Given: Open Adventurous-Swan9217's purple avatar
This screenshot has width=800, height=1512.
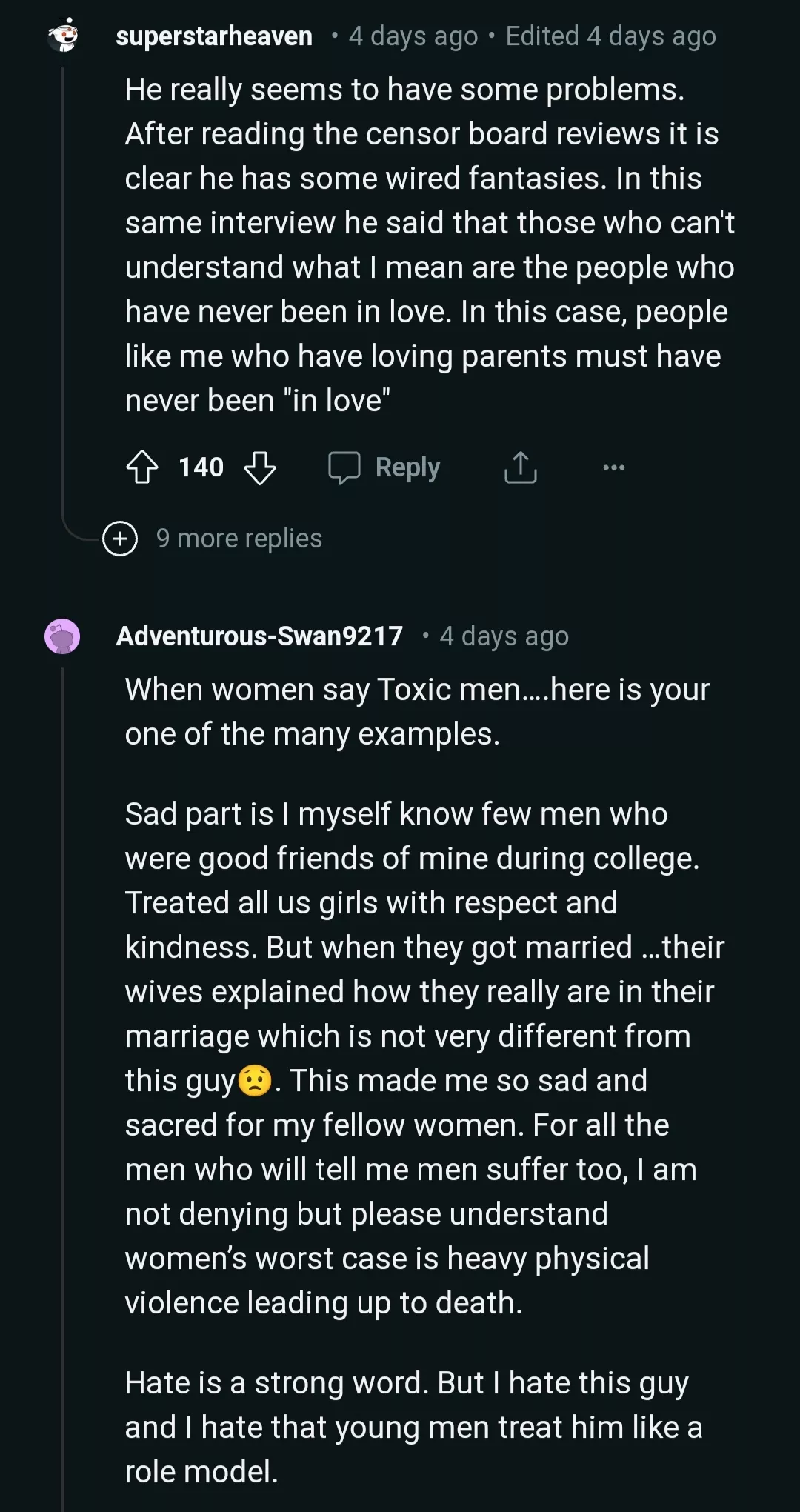Looking at the screenshot, I should (x=62, y=636).
